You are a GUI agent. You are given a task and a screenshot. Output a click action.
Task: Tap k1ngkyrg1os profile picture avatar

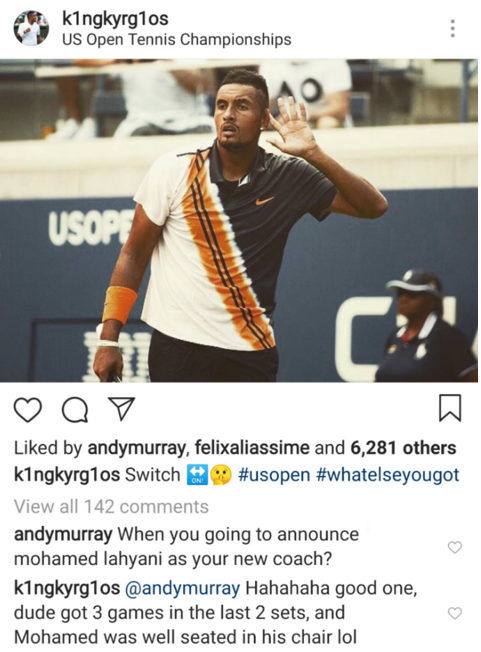(x=31, y=28)
